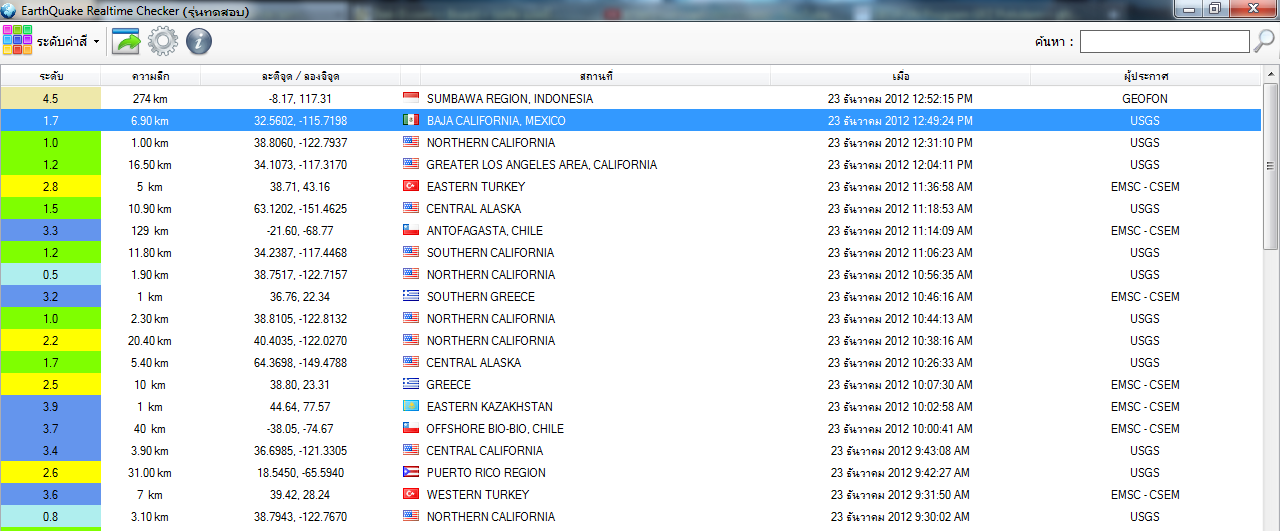The width and height of the screenshot is (1280, 531).
Task: Click the blue info icon
Action: [x=199, y=41]
